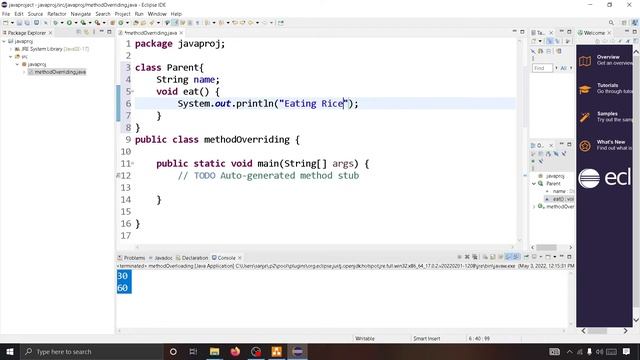
Task: Click Remove All Terminated Launches icon in Console
Action: [475, 257]
